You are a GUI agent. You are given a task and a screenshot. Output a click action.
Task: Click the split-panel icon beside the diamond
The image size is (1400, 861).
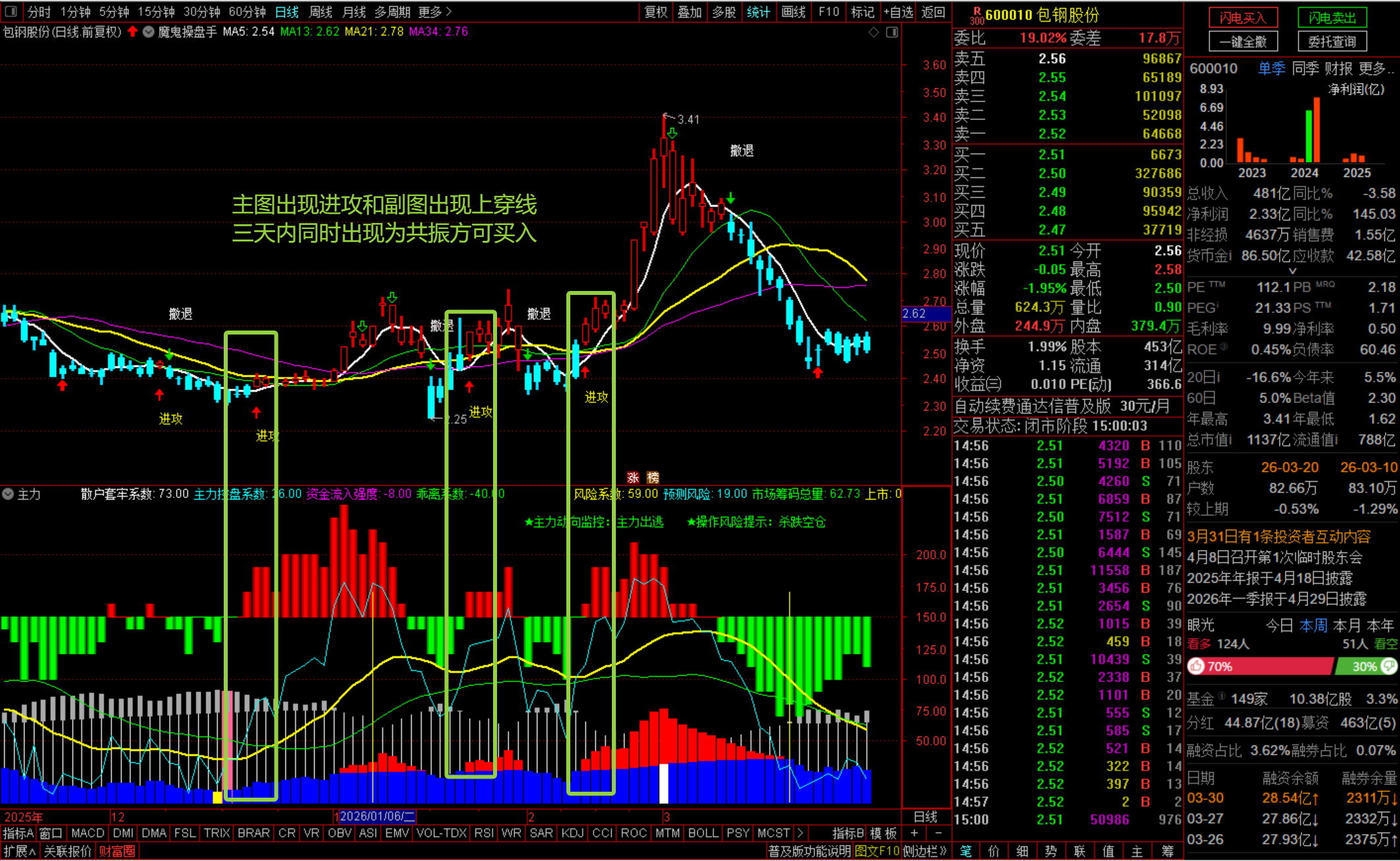pos(892,32)
